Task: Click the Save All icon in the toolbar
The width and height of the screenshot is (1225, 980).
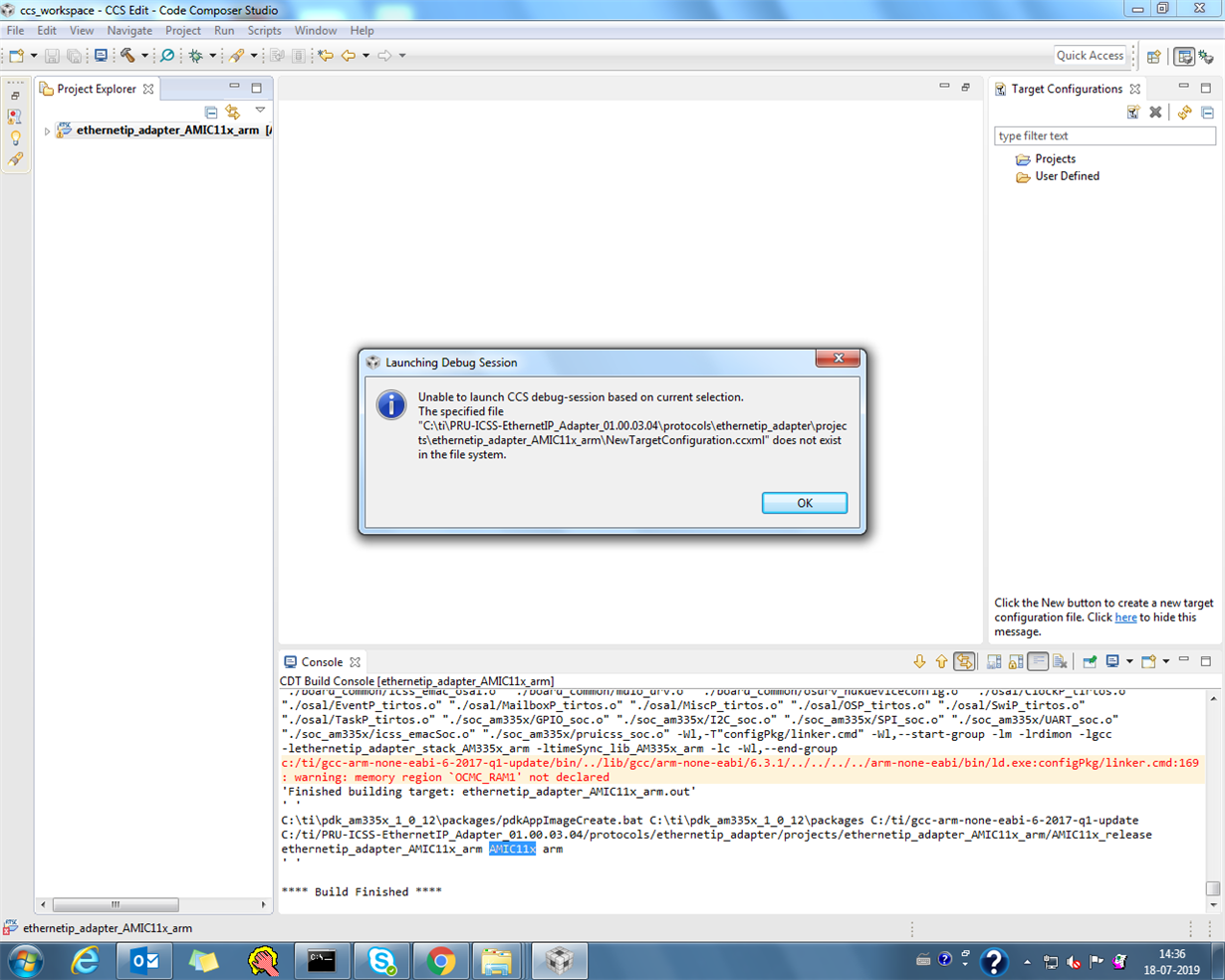Action: pos(74,56)
